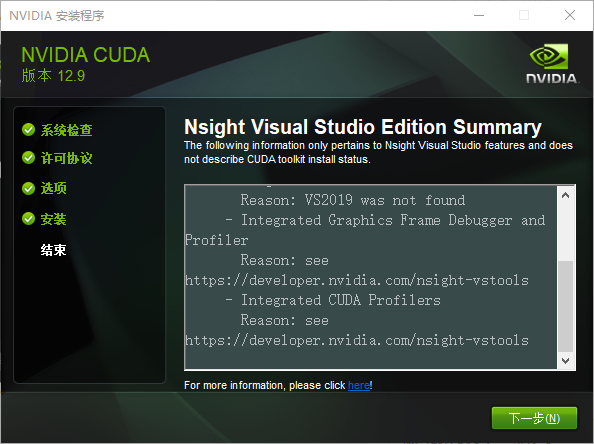Open the 'here' more information link
594x444 pixels.
click(x=359, y=385)
